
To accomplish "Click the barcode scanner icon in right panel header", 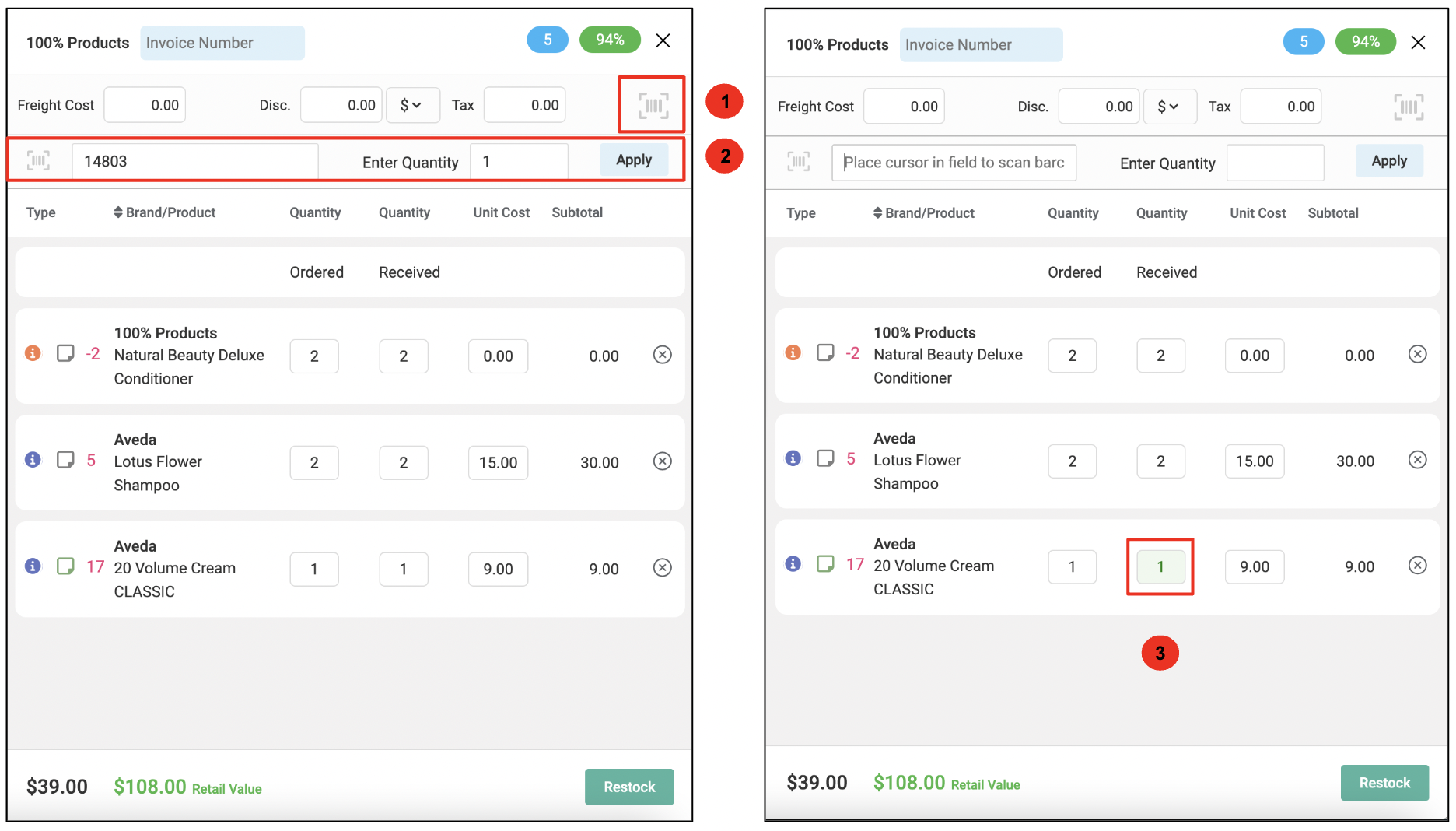I will click(x=1409, y=107).
